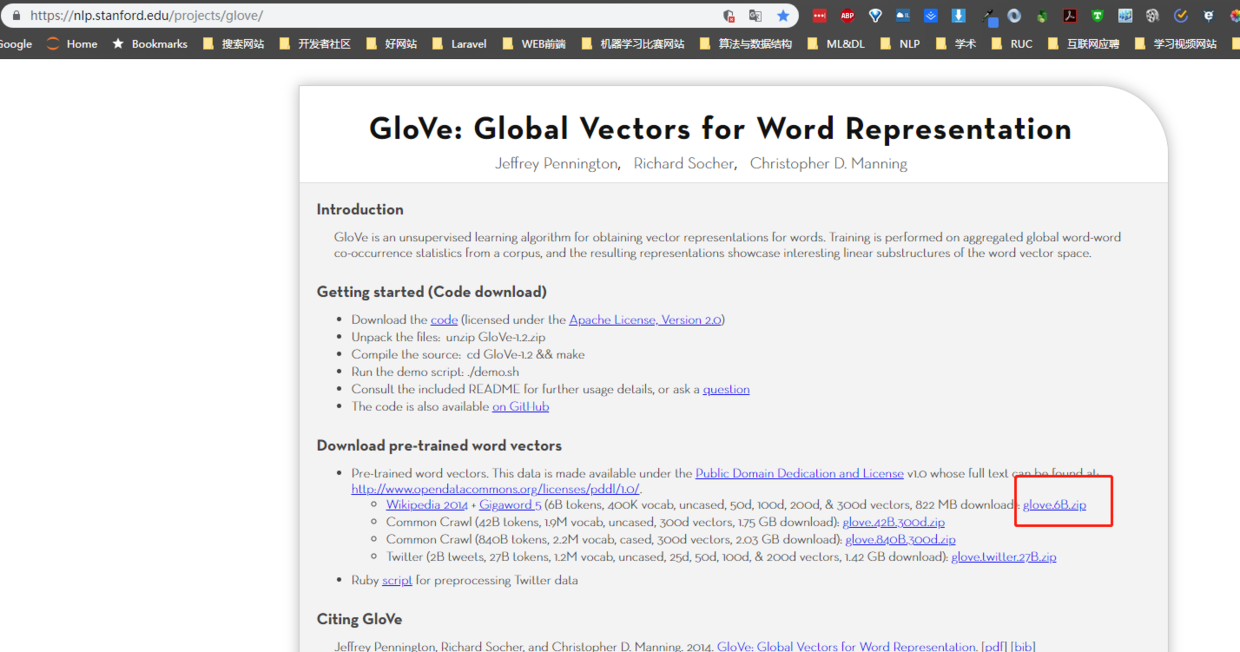Open the Adobe Acrobat PDF extension

click(x=1069, y=16)
